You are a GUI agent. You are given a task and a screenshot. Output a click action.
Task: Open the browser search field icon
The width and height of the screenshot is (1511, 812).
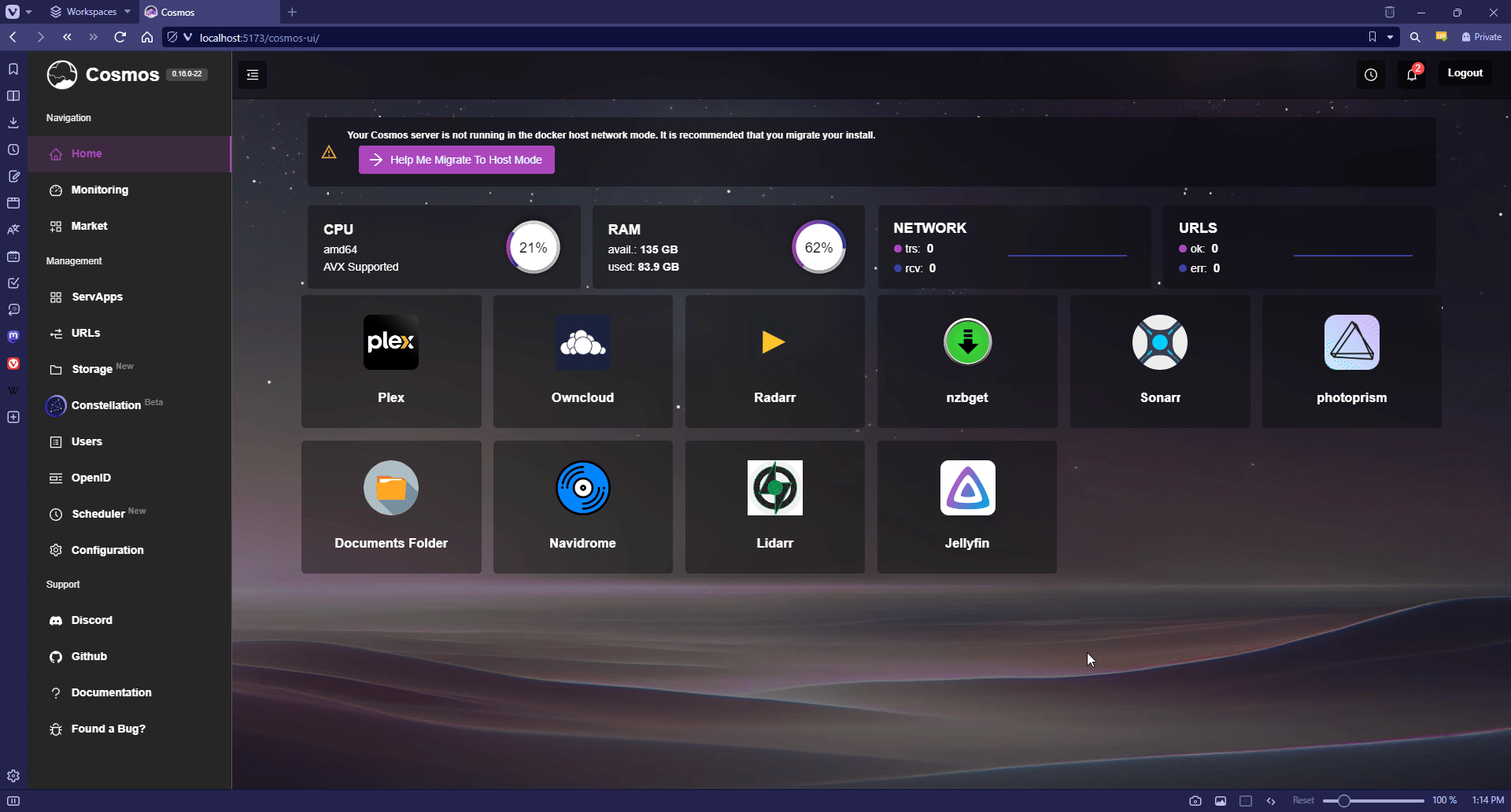pos(1415,37)
